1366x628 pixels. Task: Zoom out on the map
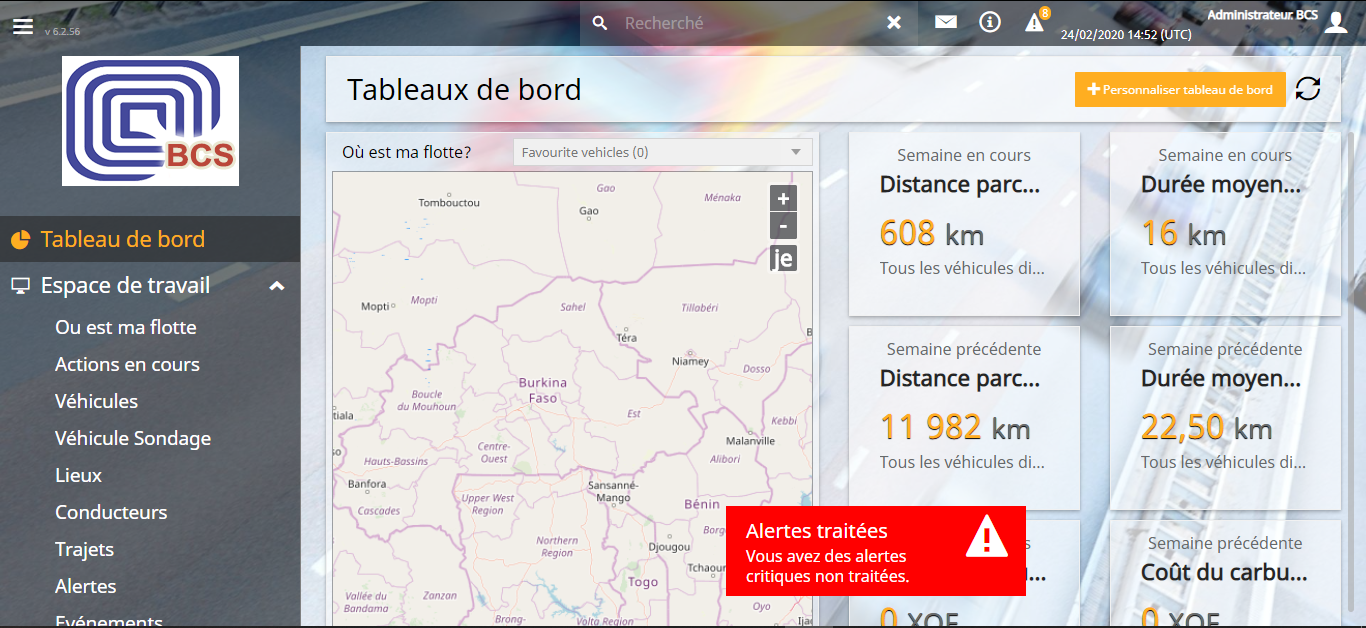pos(783,226)
